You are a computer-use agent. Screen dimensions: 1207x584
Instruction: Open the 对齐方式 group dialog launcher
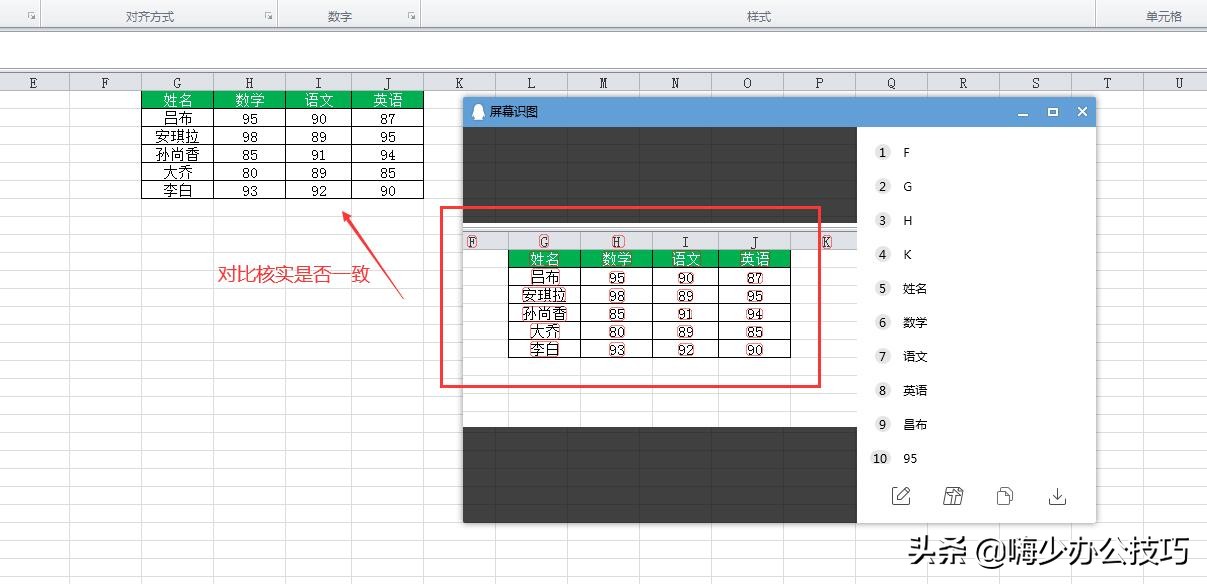tap(268, 16)
